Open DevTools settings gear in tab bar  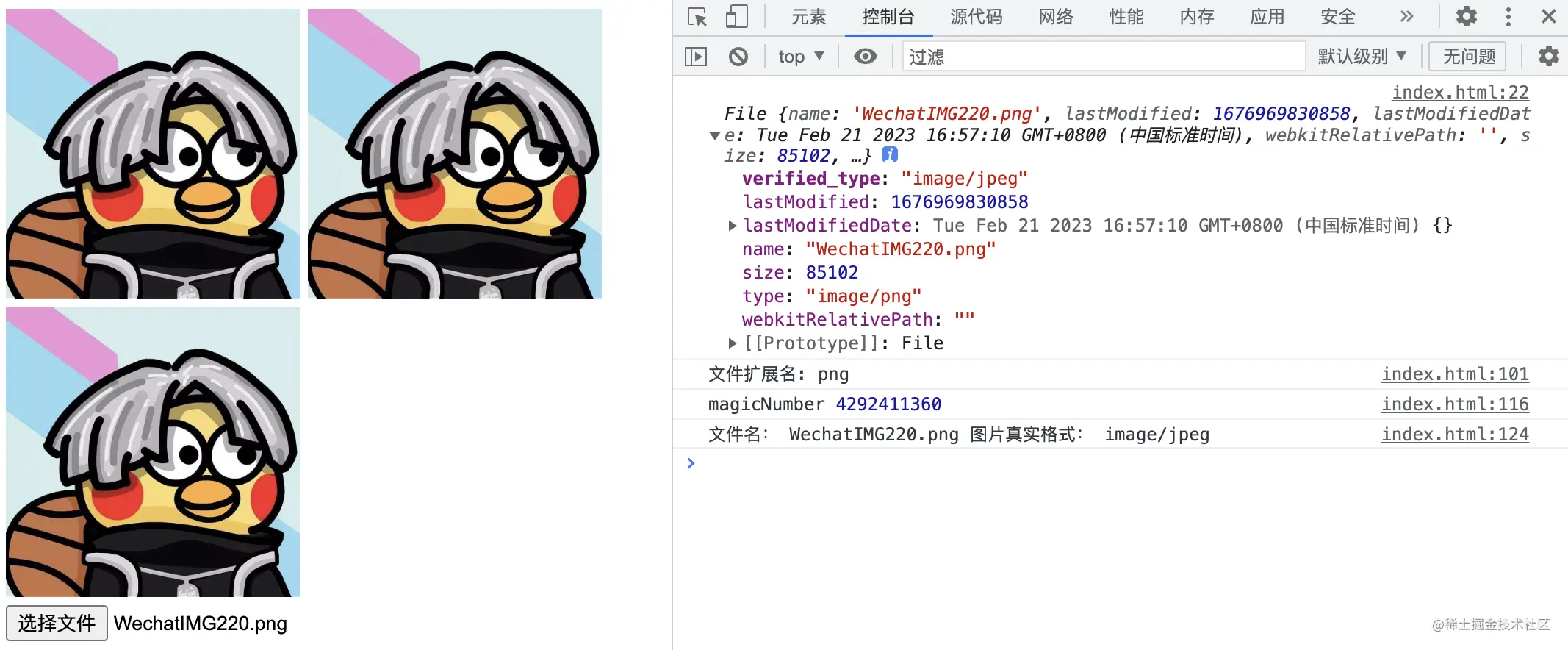click(1466, 17)
